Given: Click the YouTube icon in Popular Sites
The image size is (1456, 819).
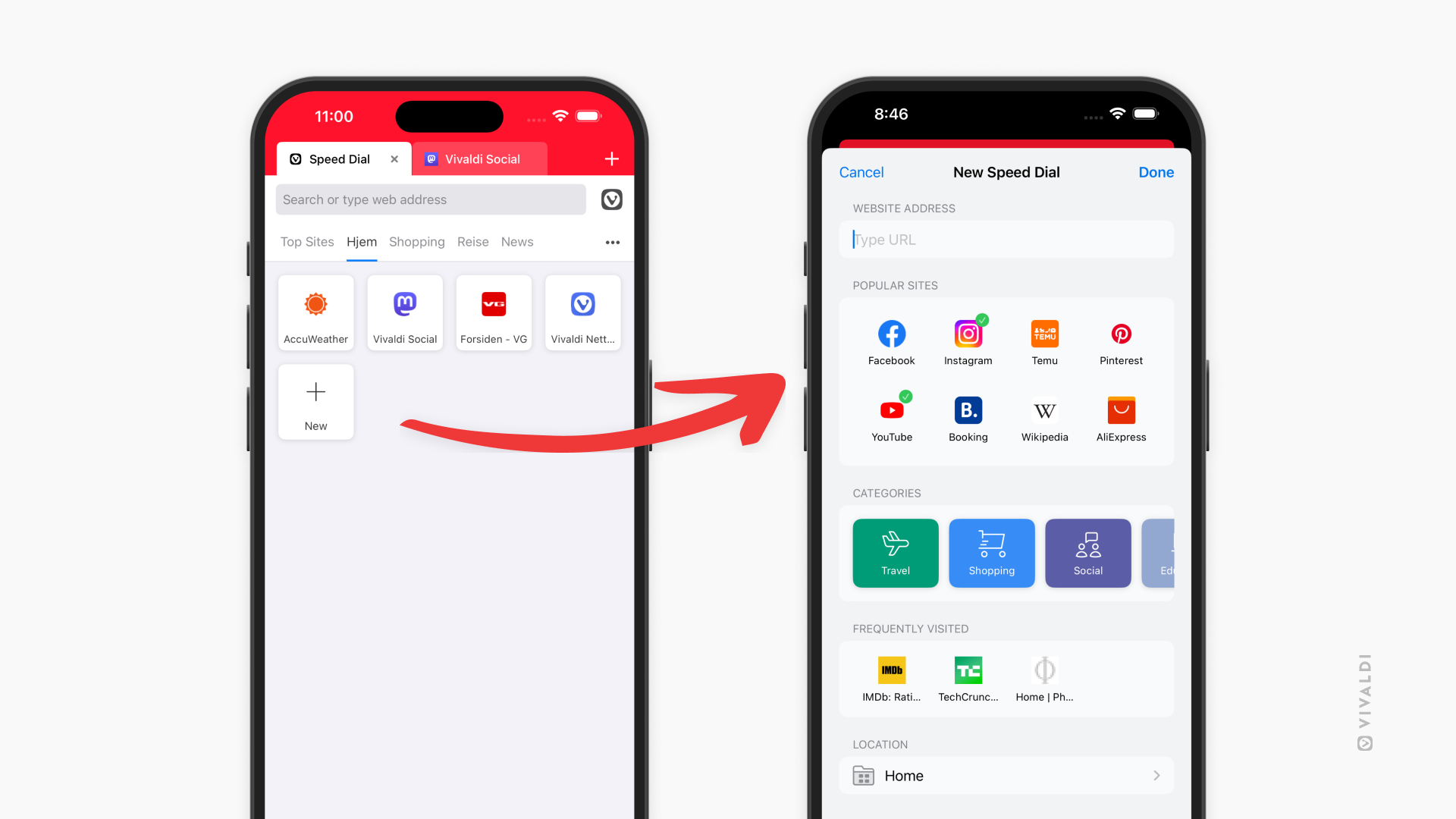Looking at the screenshot, I should click(x=891, y=408).
